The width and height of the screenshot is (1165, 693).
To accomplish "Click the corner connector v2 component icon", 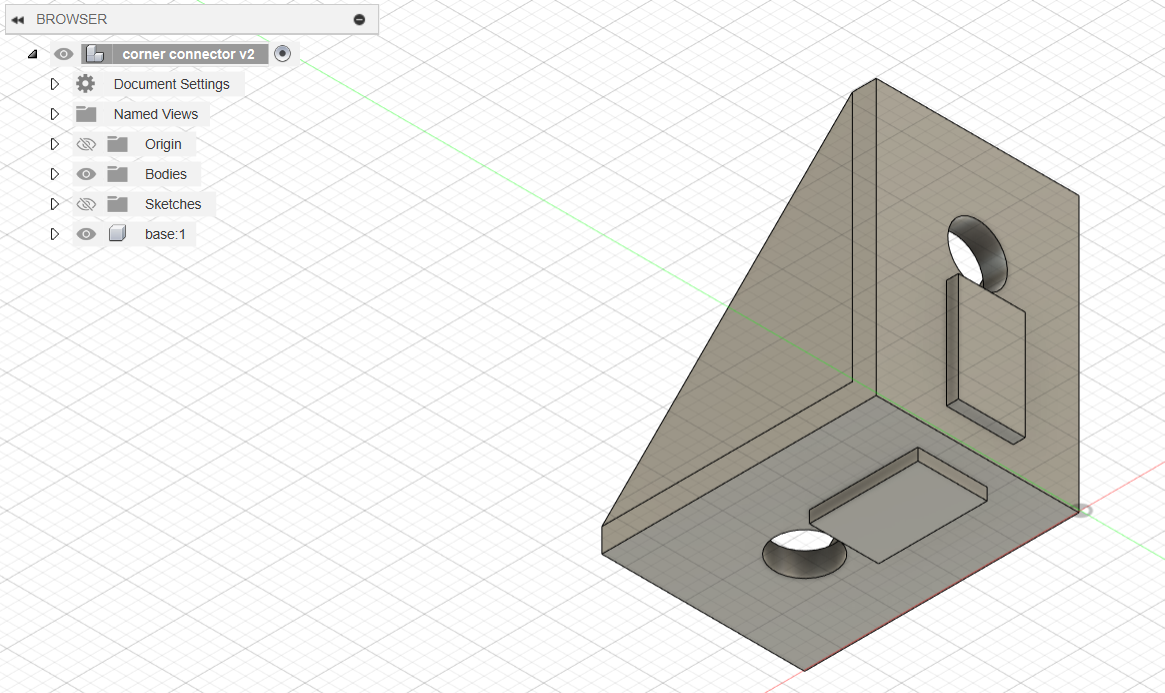I will pyautogui.click(x=95, y=54).
